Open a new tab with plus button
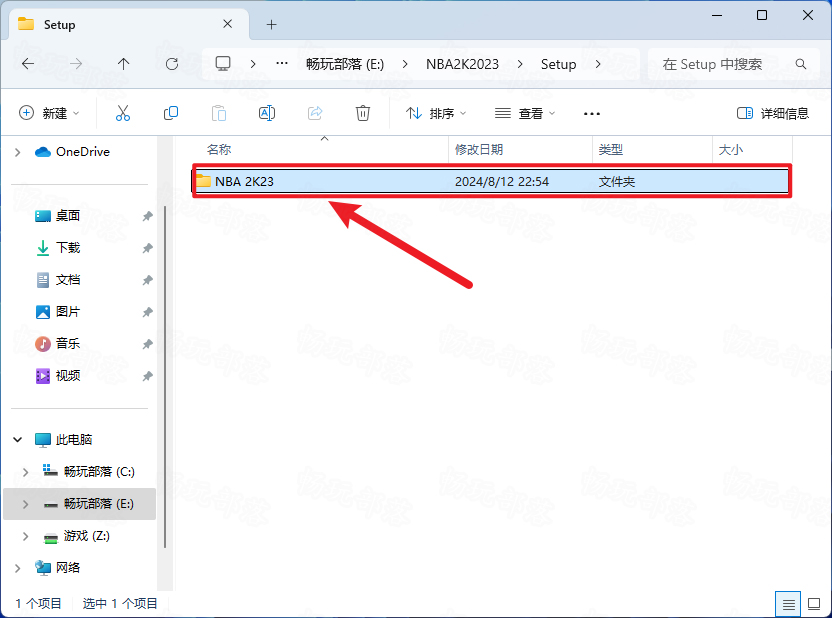 coord(271,24)
